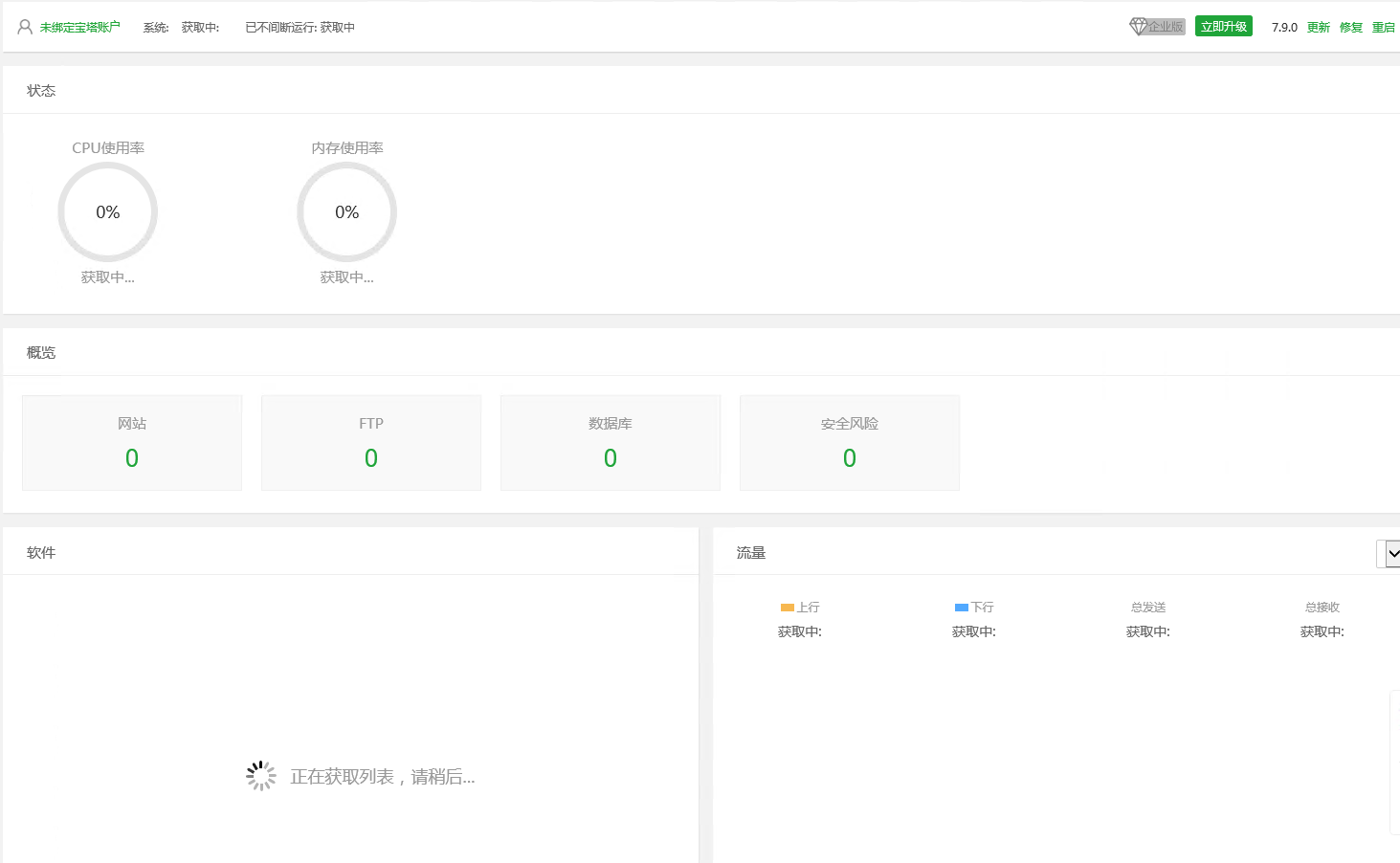Click the version number 7.9.0
This screenshot has width=1400, height=863.
coord(1284,28)
